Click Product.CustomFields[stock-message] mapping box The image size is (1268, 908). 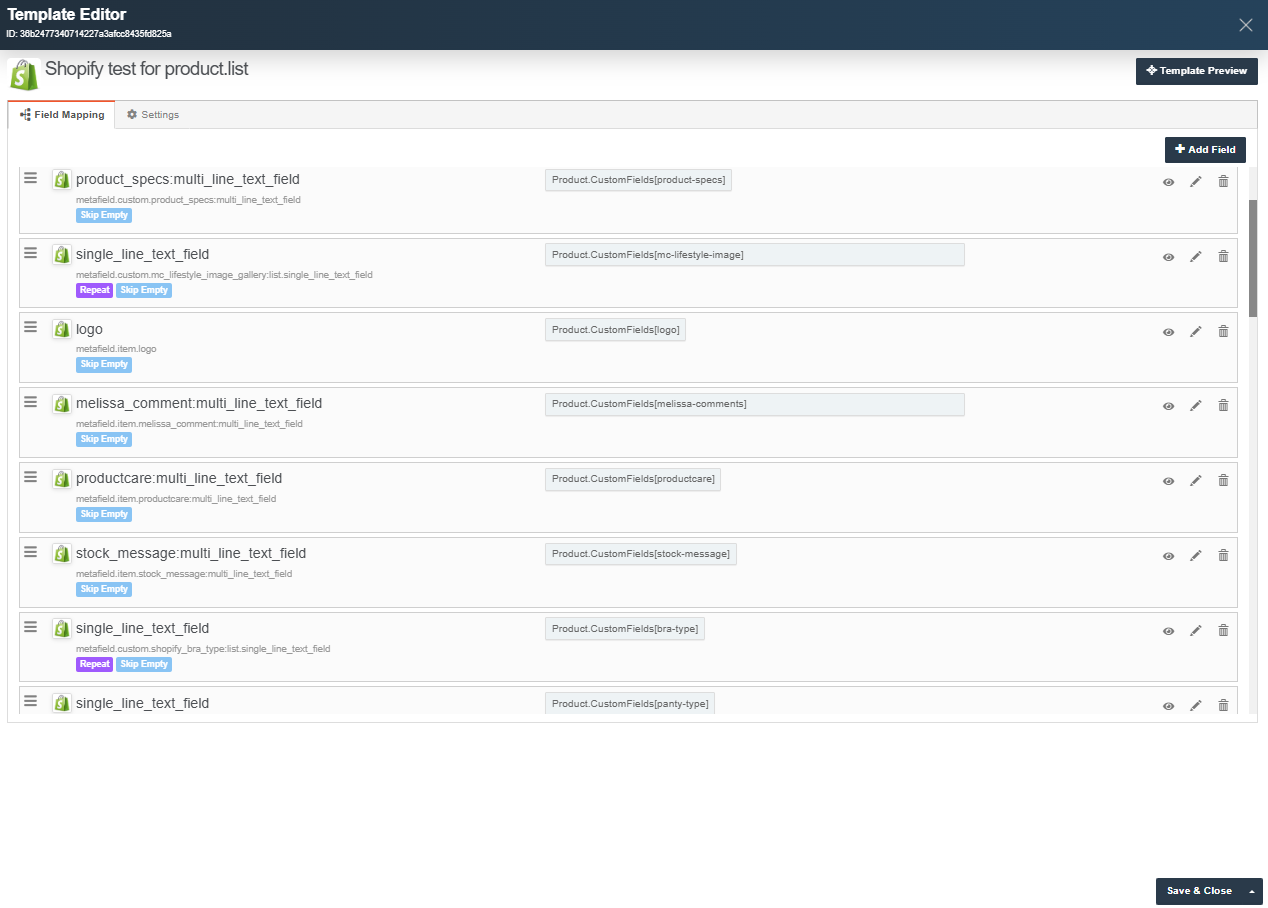tap(640, 554)
